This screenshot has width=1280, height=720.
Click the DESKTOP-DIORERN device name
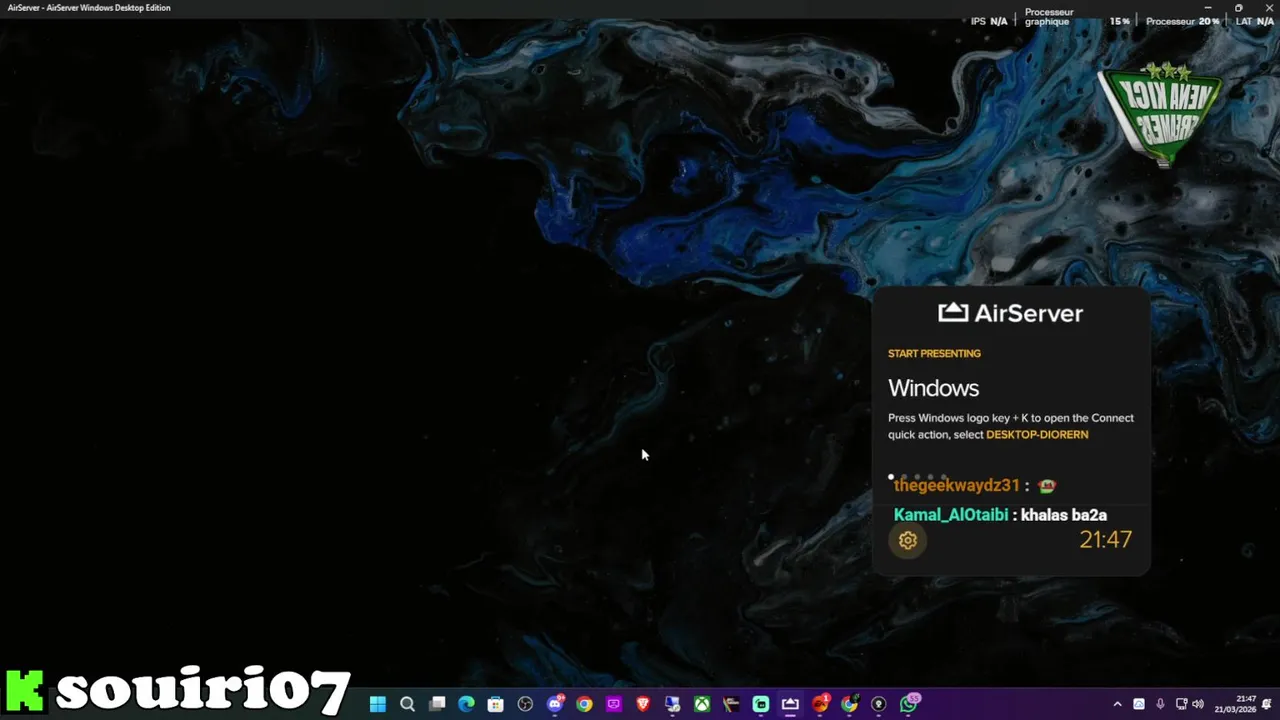[1037, 435]
